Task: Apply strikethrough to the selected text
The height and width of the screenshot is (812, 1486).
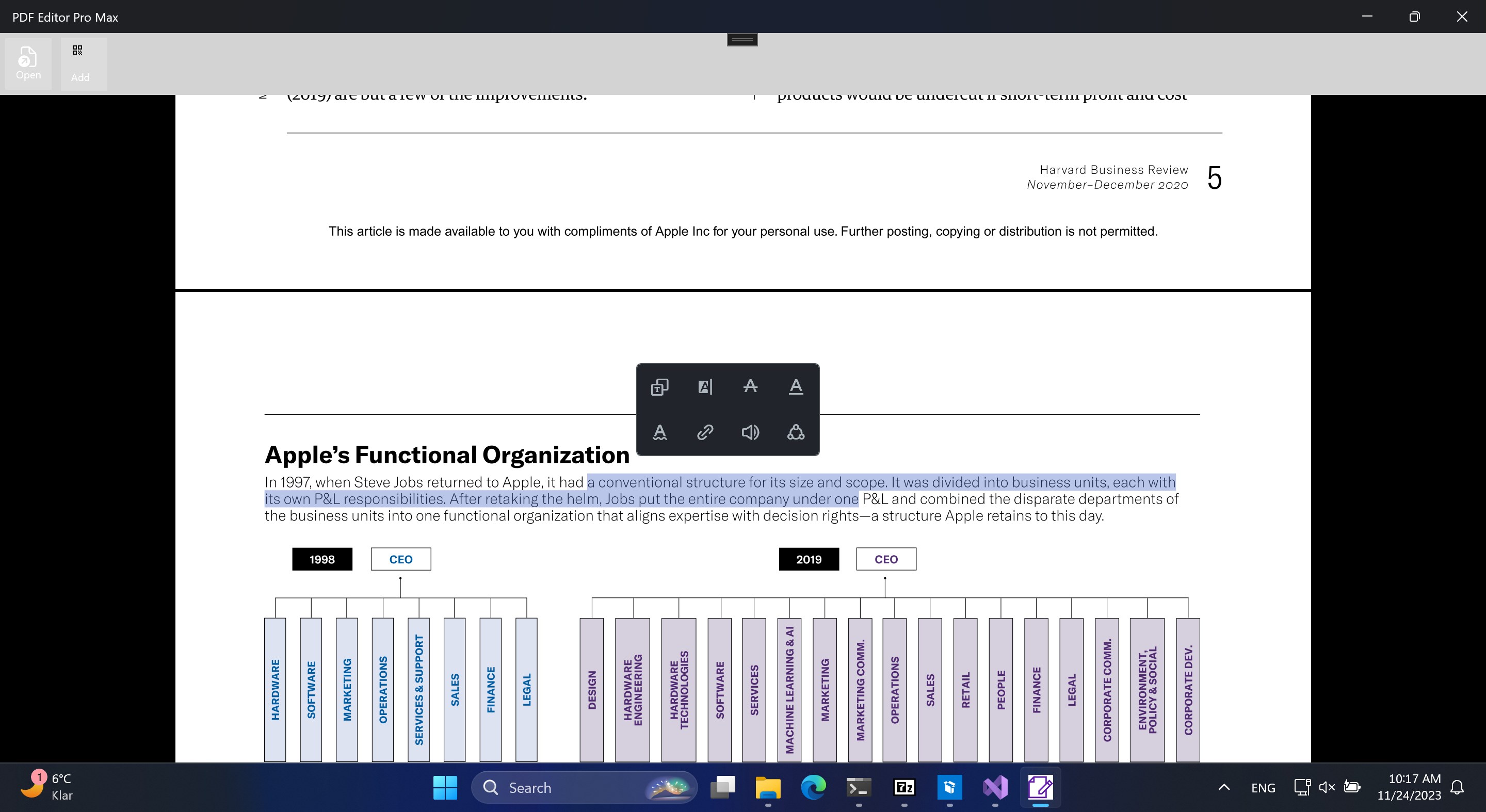Action: (x=751, y=387)
